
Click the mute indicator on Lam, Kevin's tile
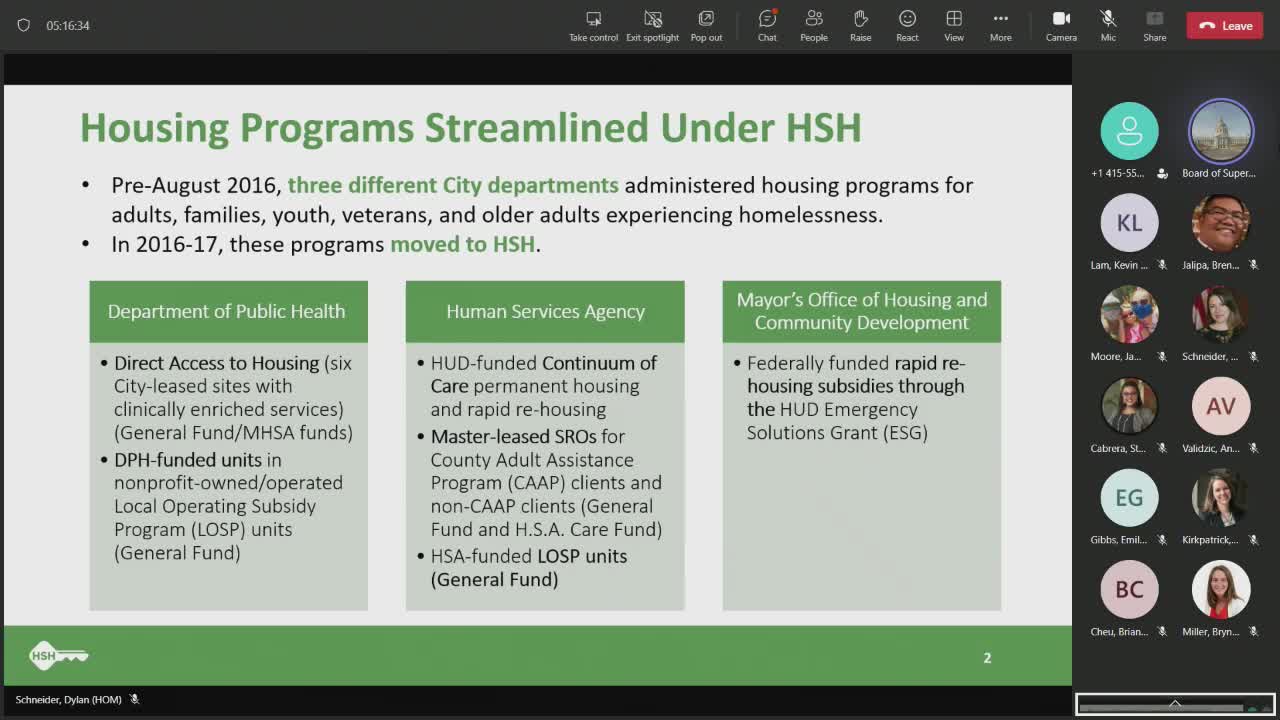point(1160,264)
